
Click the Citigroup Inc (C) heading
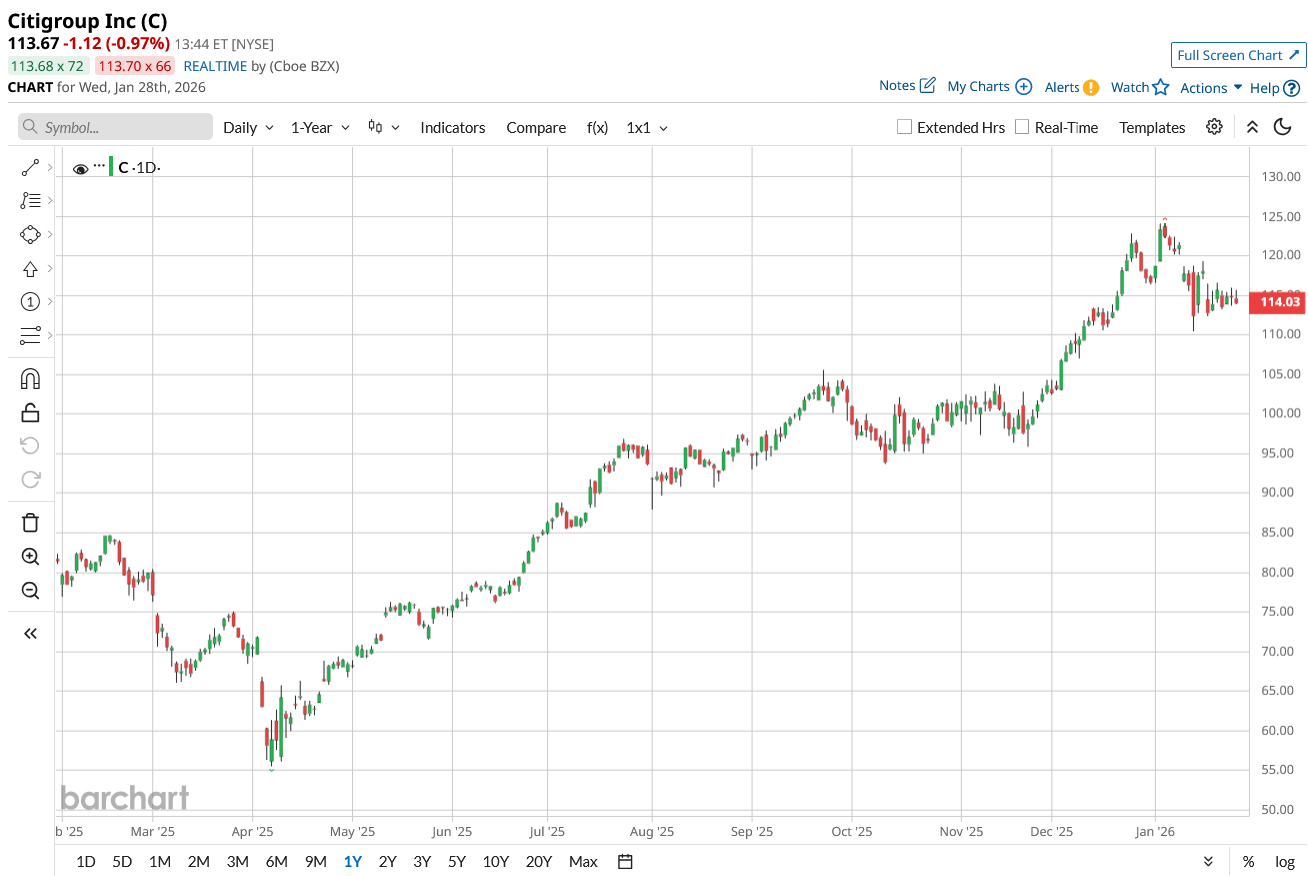(x=88, y=21)
